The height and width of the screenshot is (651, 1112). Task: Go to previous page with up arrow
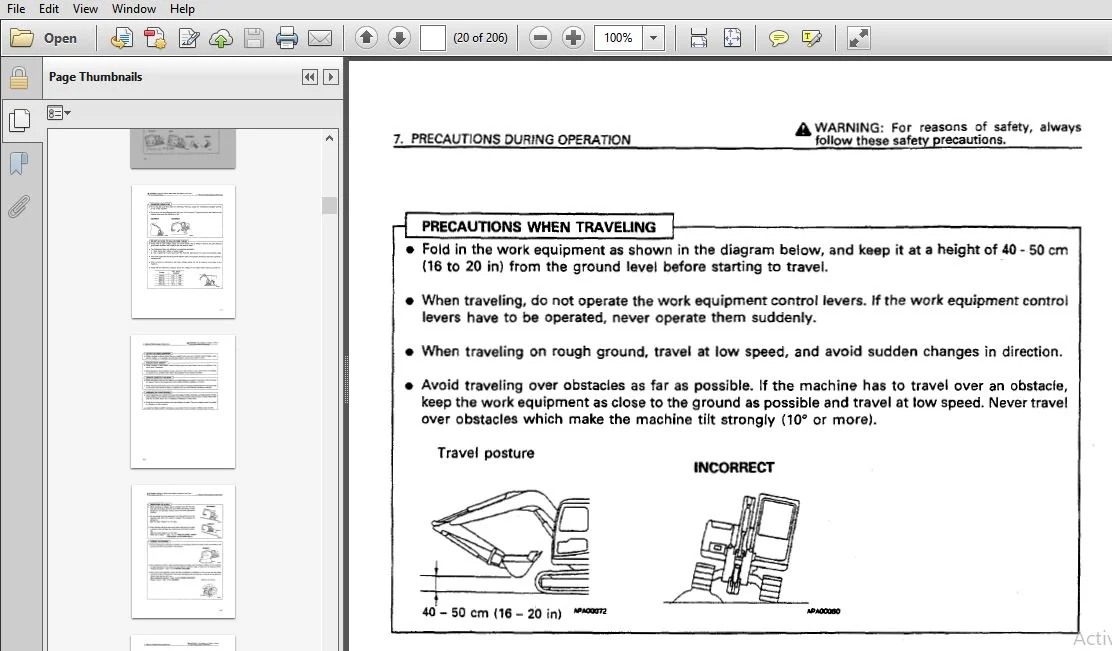[366, 38]
